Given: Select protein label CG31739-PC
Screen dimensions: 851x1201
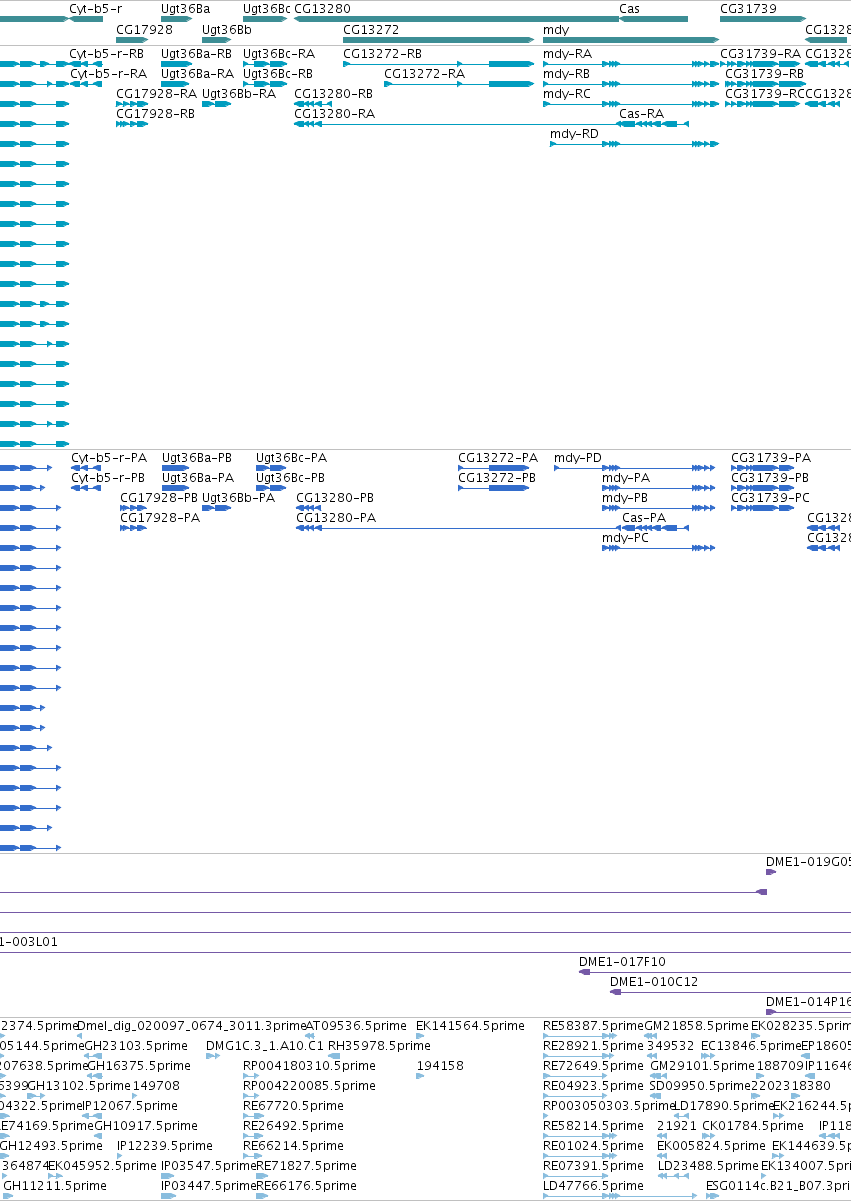Looking at the screenshot, I should click(x=770, y=497).
